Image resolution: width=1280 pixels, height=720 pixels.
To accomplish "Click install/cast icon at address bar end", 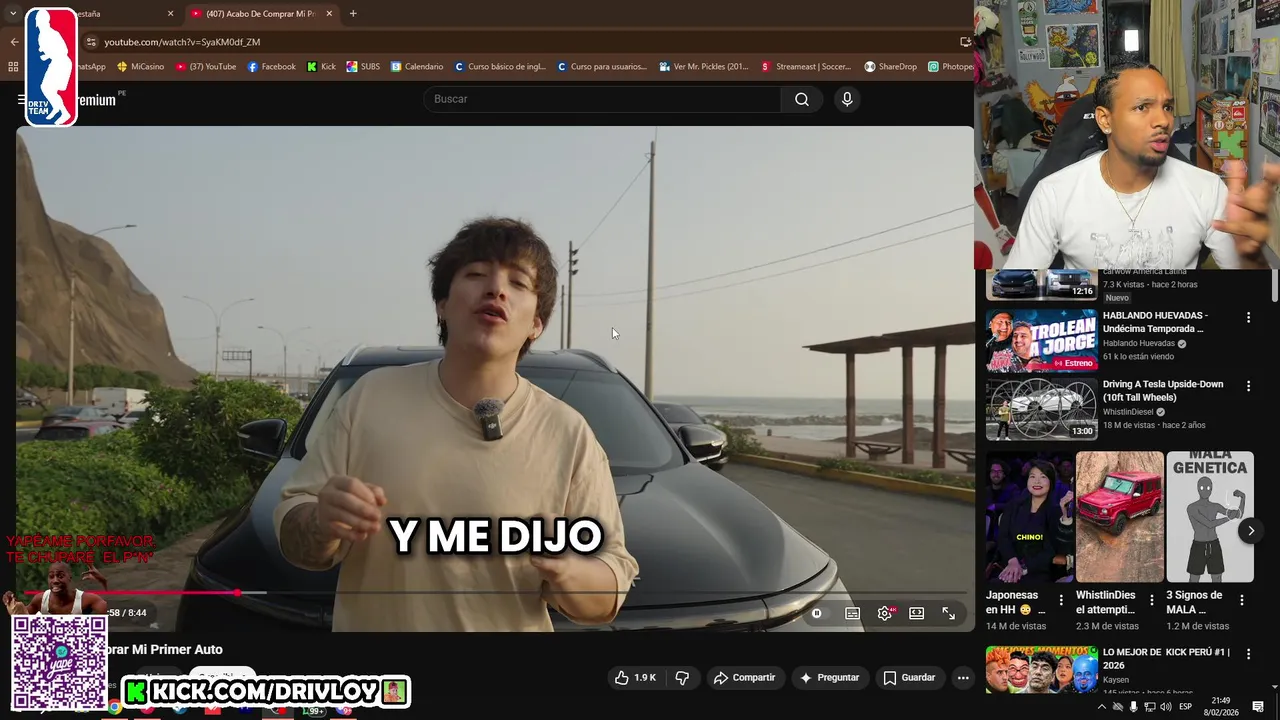I will pos(965,42).
